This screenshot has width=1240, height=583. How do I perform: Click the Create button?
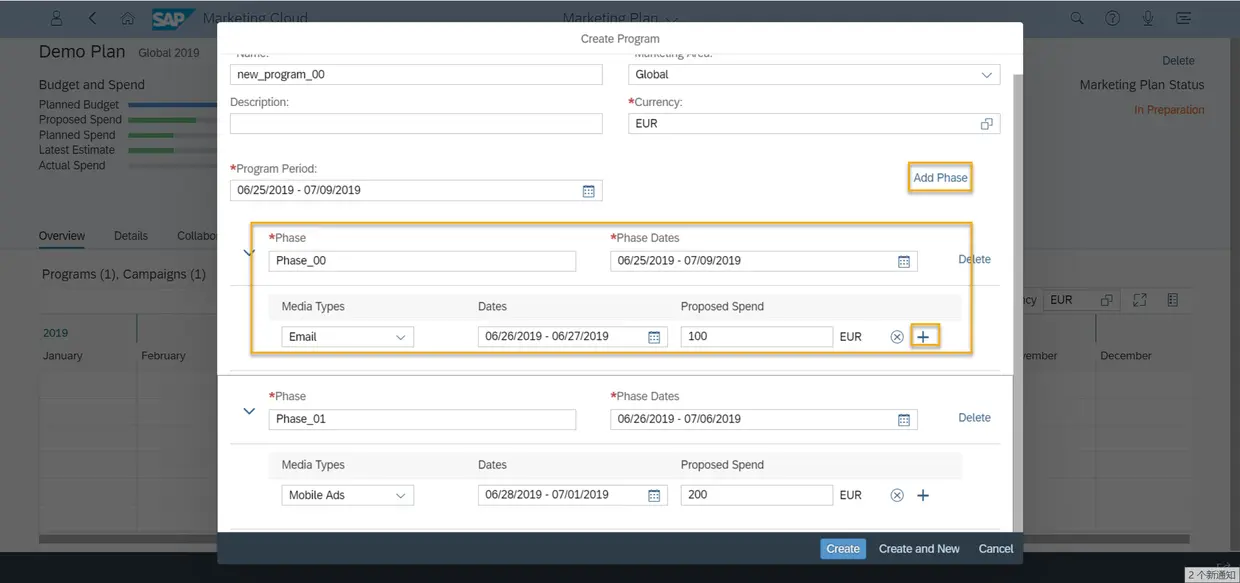coord(843,549)
